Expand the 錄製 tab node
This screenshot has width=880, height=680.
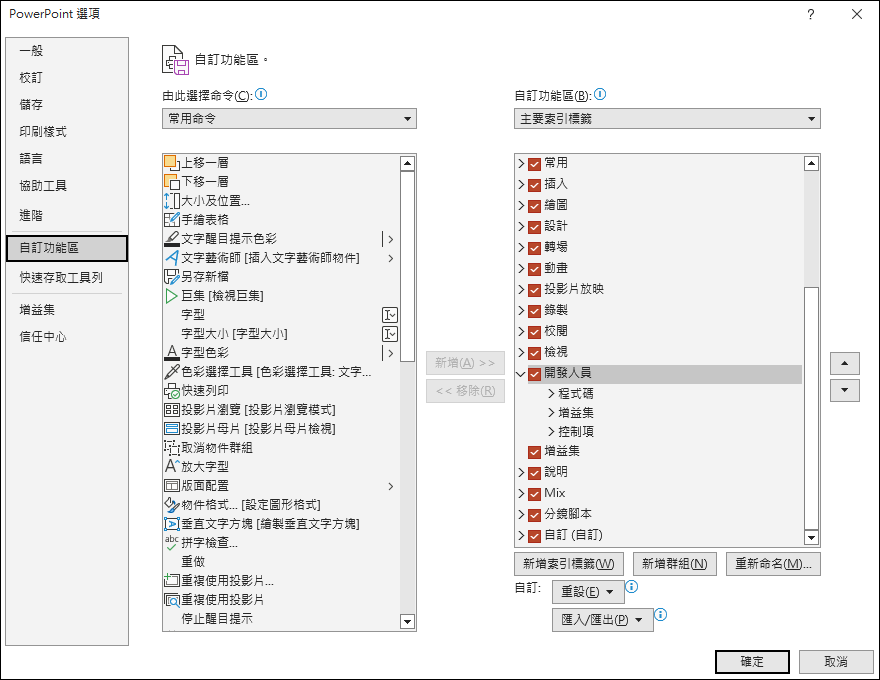coord(521,311)
